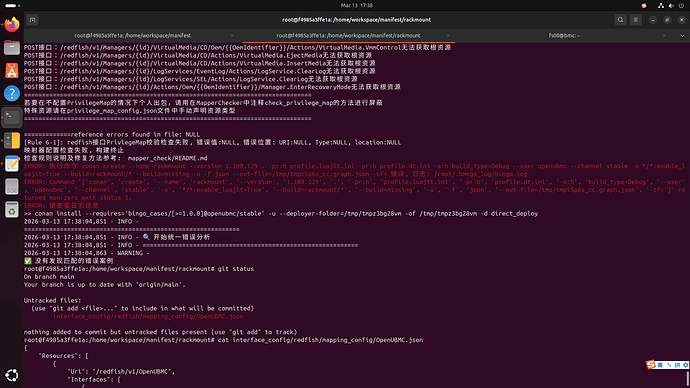Click the new tab button in terminal header
The height and width of the screenshot is (388, 690).
tap(33, 20)
